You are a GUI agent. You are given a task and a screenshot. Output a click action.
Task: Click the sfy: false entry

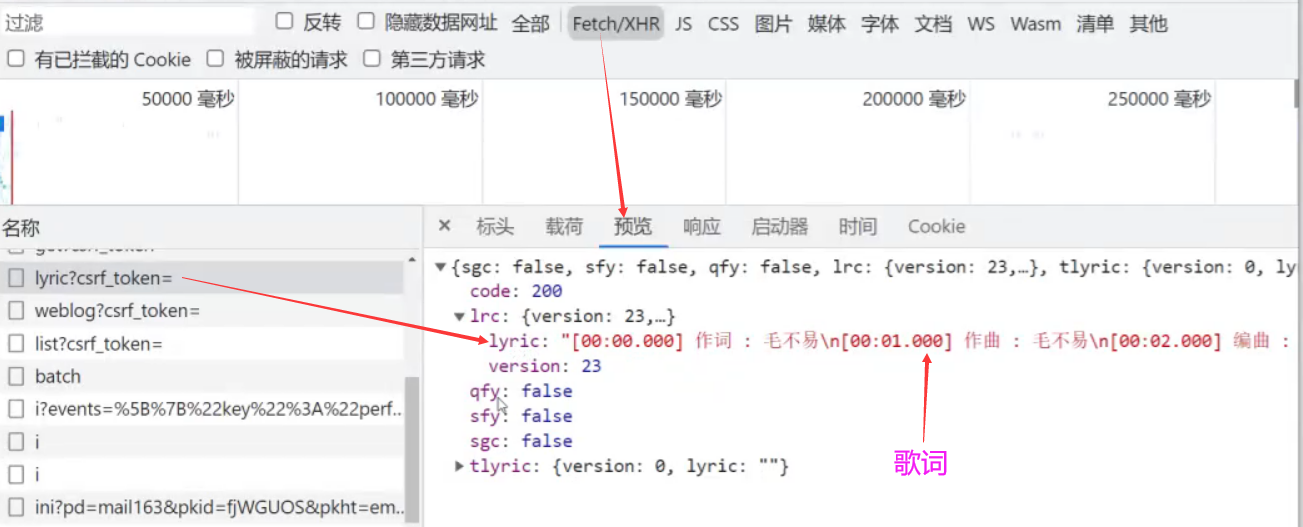click(521, 416)
